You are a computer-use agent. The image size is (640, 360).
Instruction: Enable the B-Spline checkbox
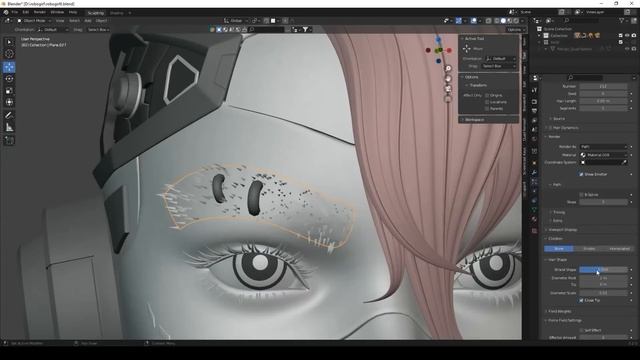(x=581, y=195)
